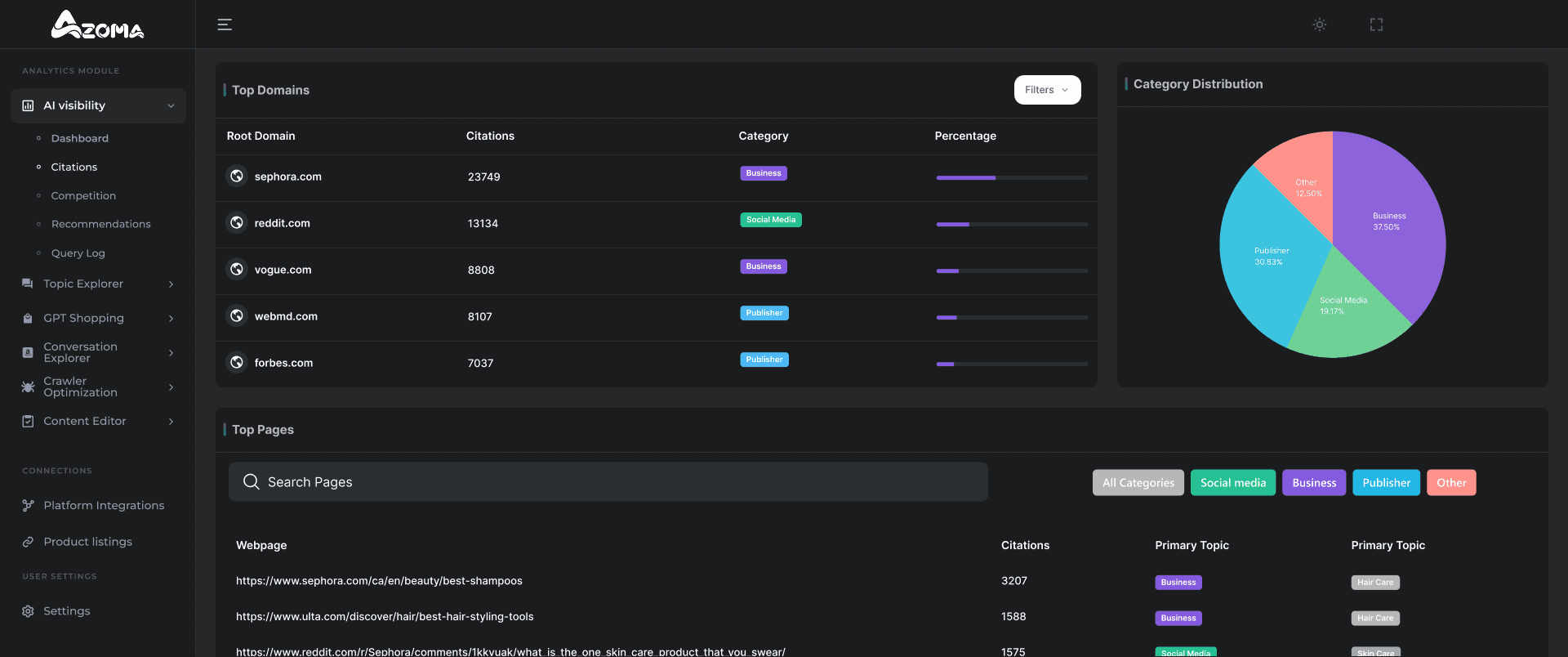Viewport: 1568px width, 657px height.
Task: Click the Topic Explorer chat icon
Action: [x=28, y=284]
